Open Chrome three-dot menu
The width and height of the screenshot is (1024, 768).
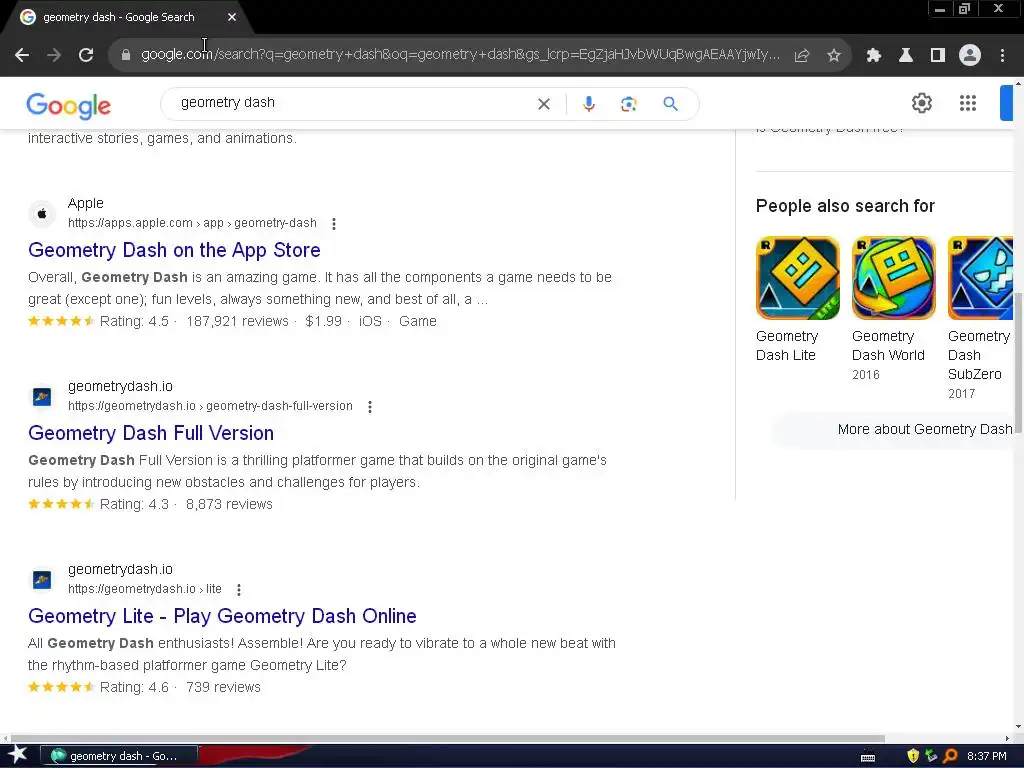(x=1002, y=56)
